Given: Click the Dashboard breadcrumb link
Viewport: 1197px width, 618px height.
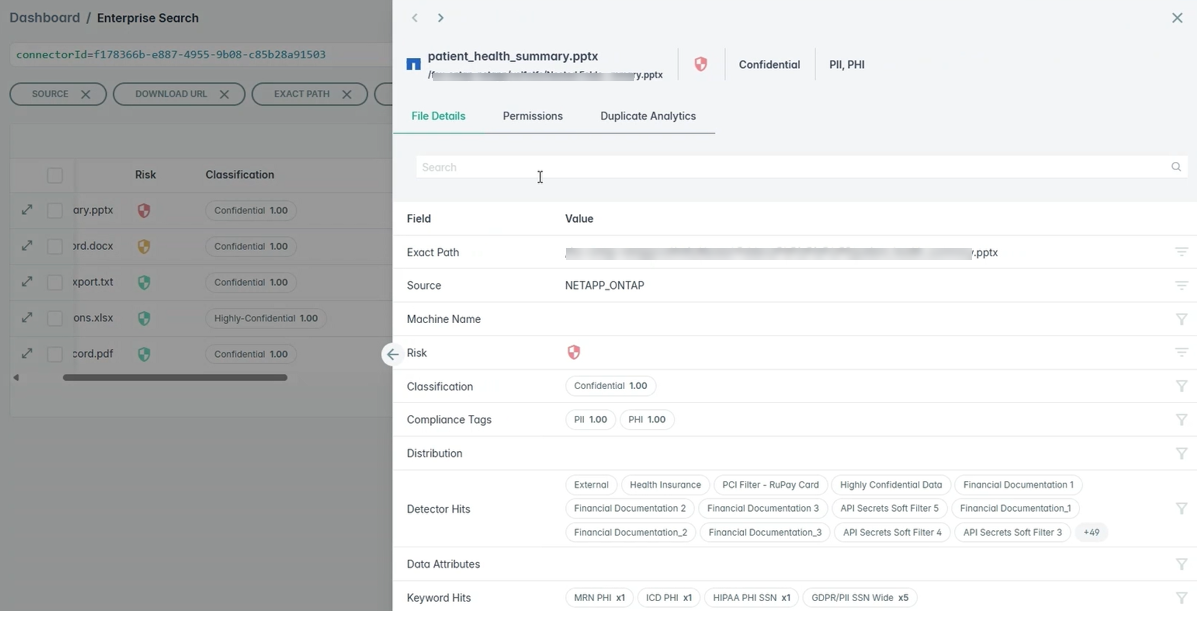Looking at the screenshot, I should (44, 18).
